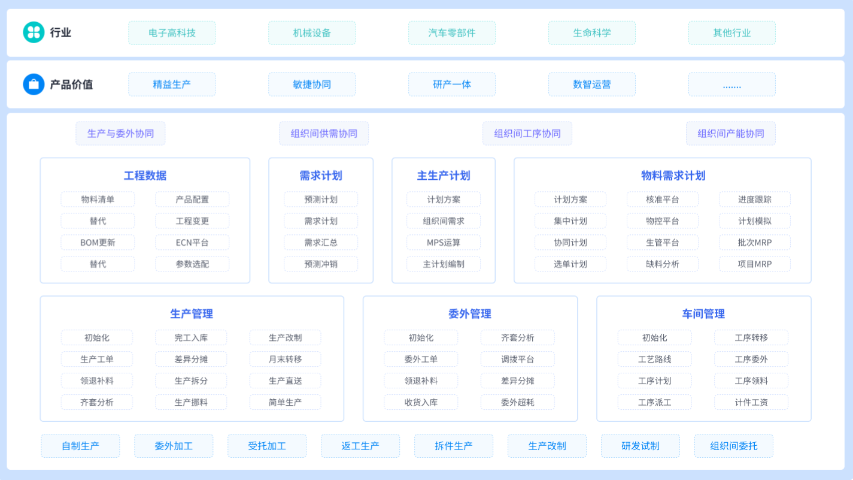
Task: Select the 研发试制 scenario tag
Action: tap(640, 446)
